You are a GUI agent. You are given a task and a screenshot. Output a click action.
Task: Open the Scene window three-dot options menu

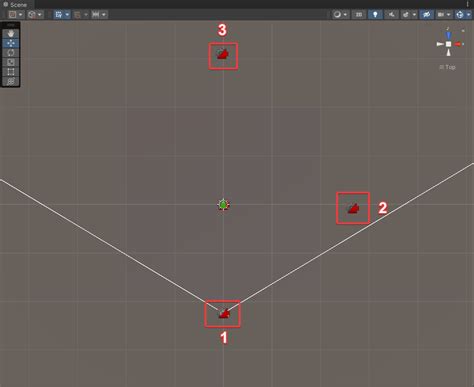(x=468, y=4)
